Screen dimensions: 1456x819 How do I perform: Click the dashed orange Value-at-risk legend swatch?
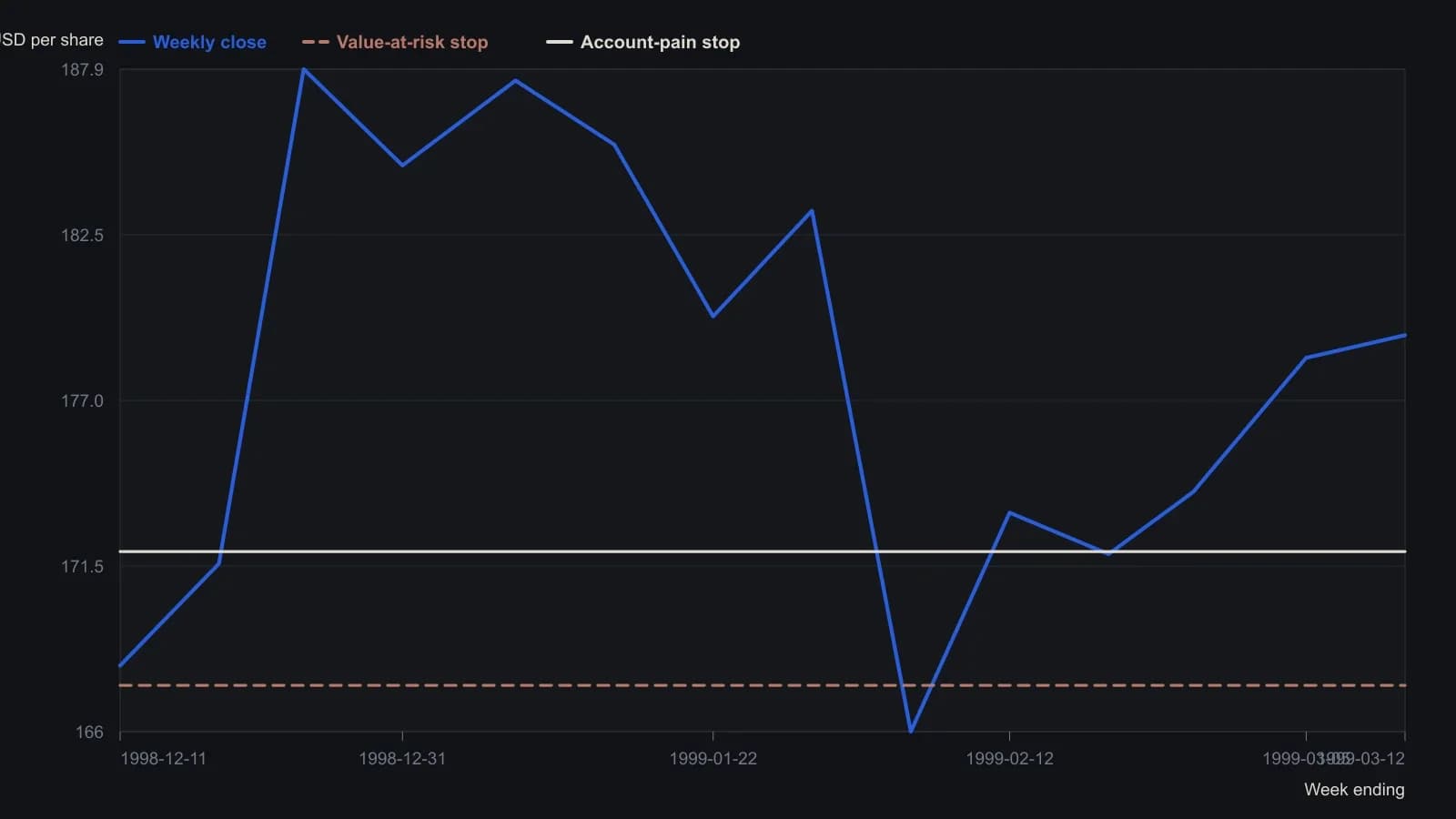[315, 42]
